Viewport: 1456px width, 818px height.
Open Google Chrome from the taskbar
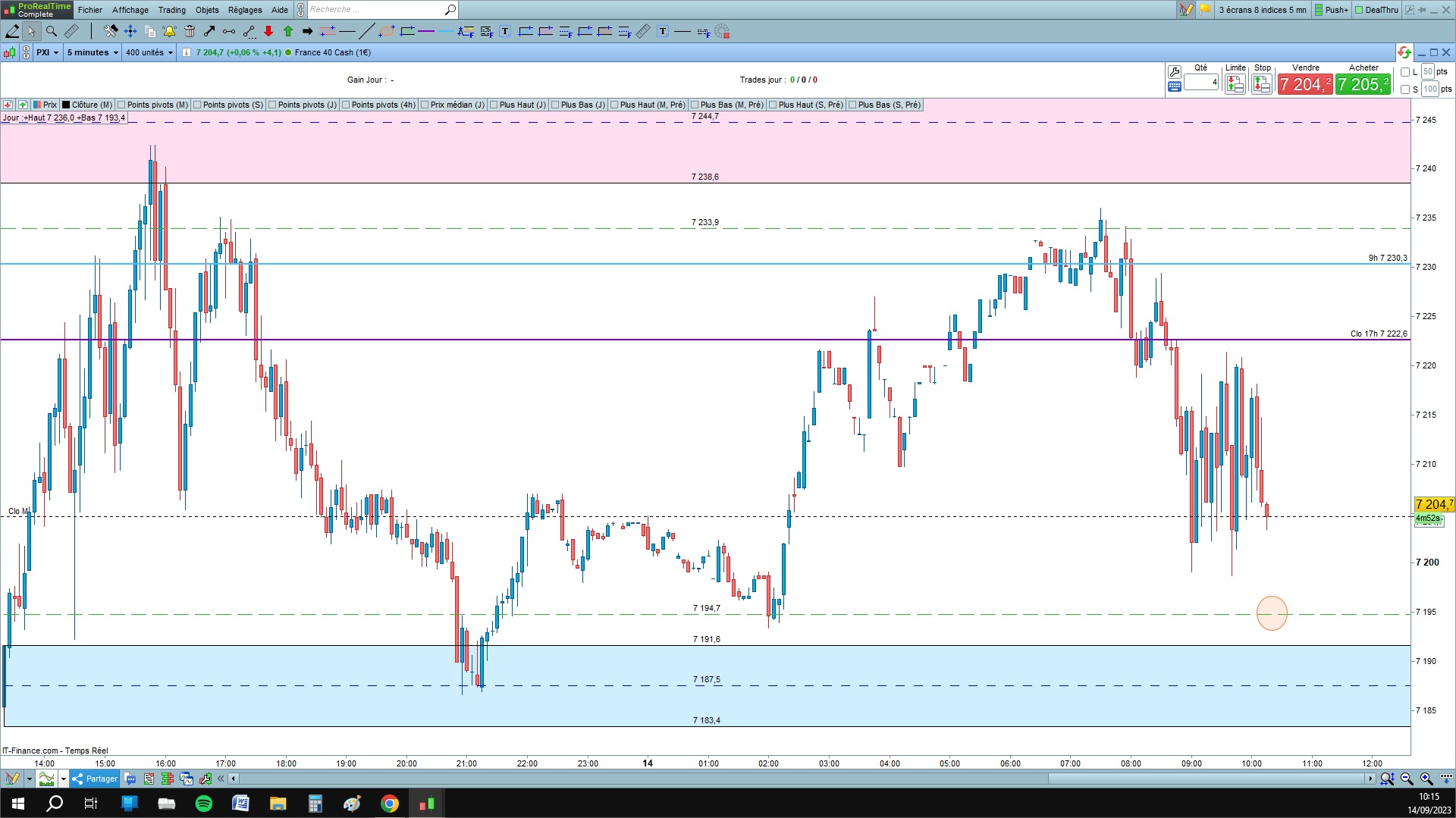tap(390, 804)
